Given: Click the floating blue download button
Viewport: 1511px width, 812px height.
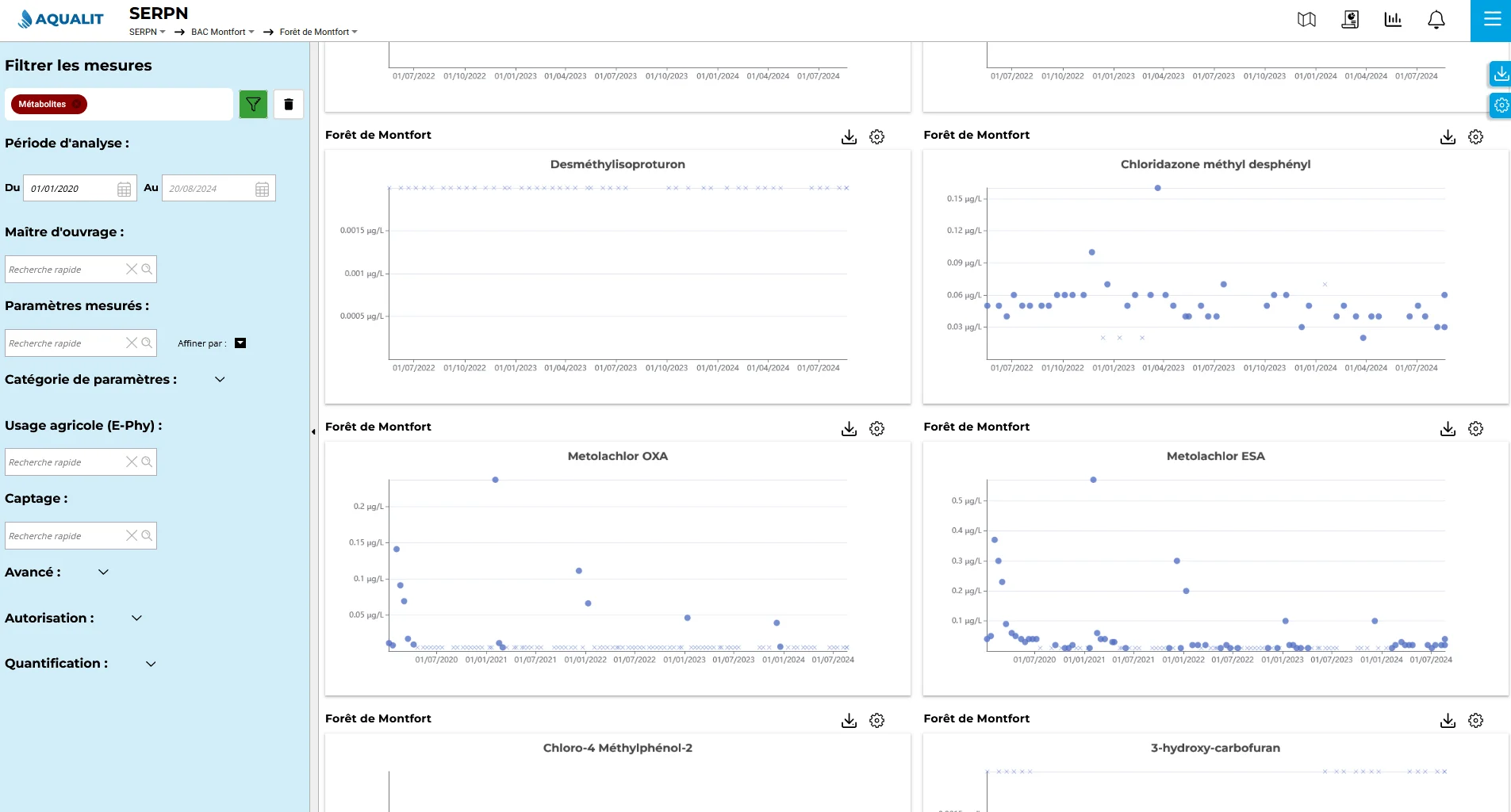Looking at the screenshot, I should click(x=1501, y=74).
